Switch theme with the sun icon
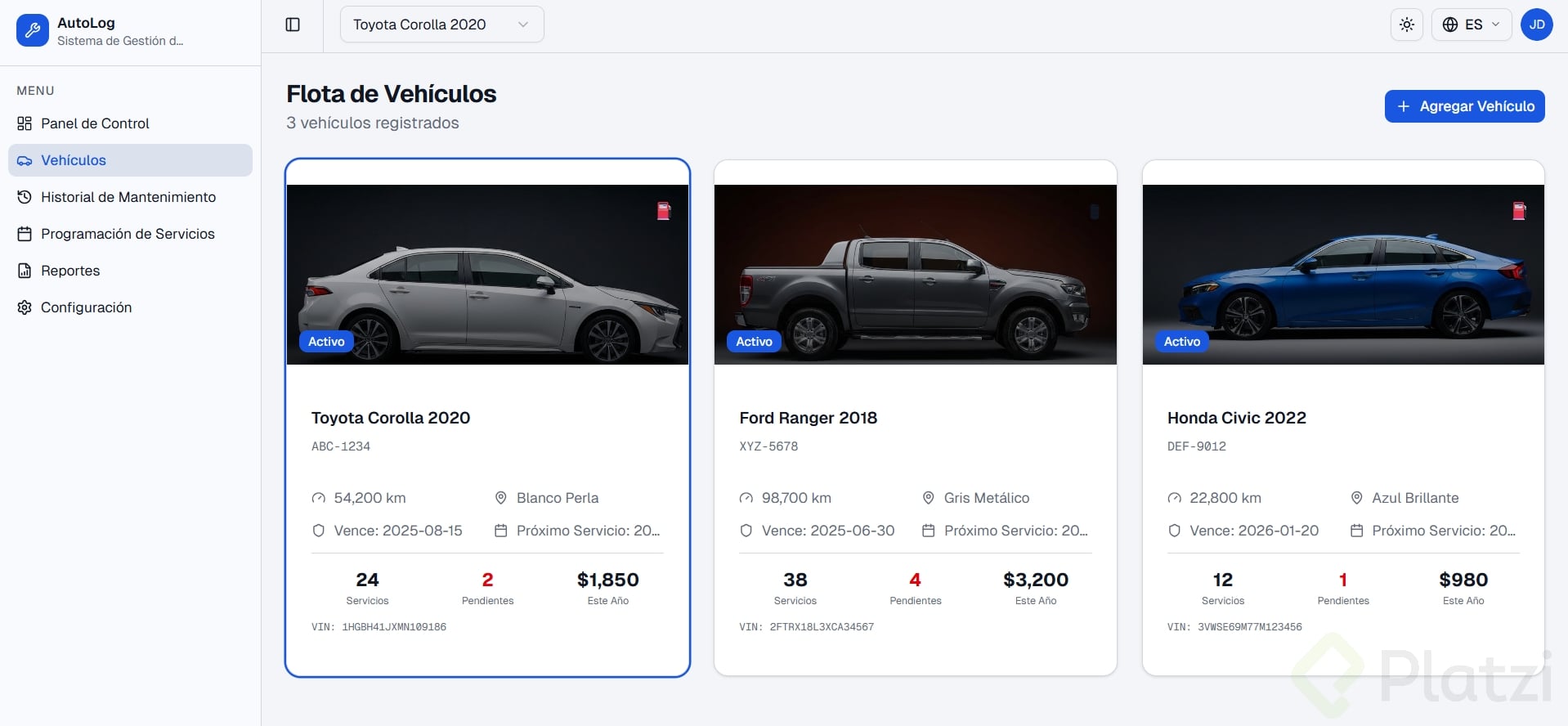Screen dimensions: 1568x726 (x=1406, y=25)
